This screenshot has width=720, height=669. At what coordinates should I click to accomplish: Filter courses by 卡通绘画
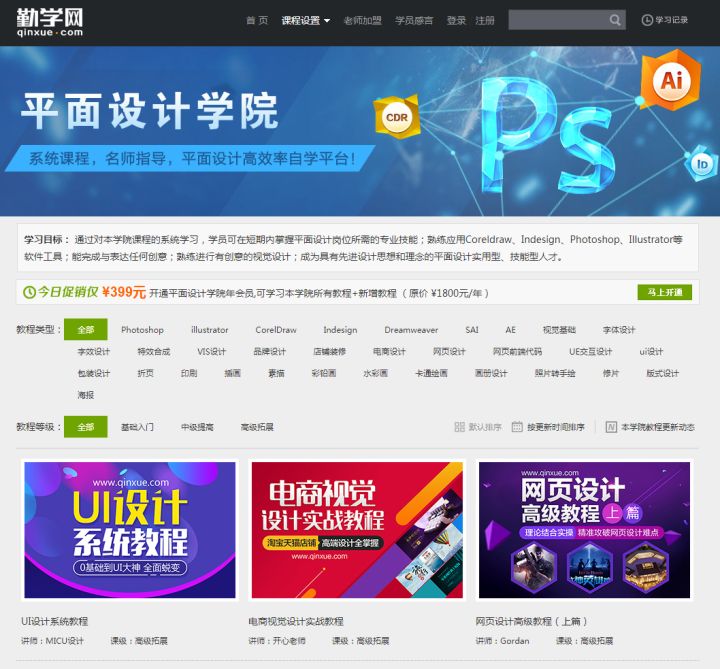pos(431,373)
